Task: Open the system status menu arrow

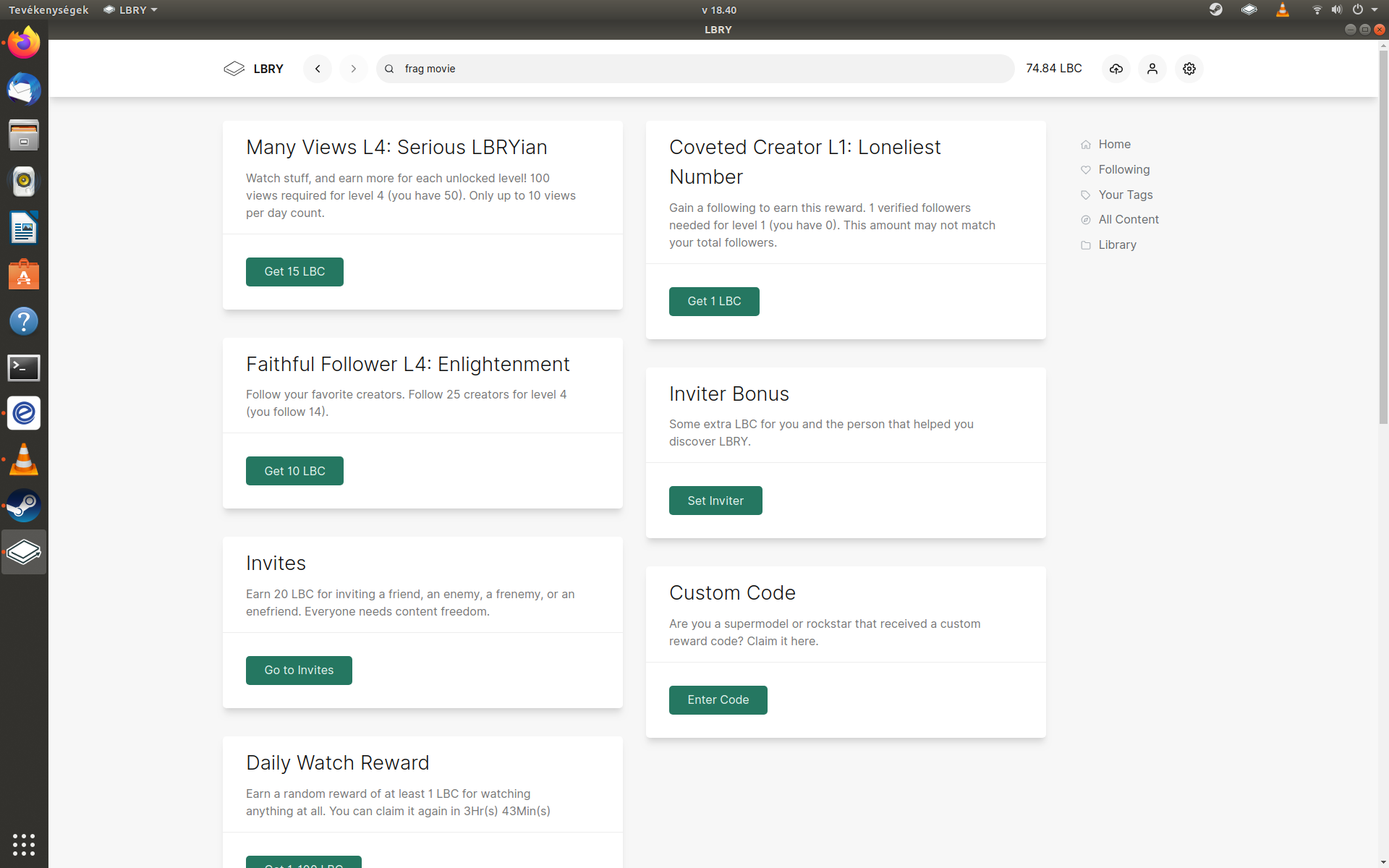Action: click(1375, 9)
